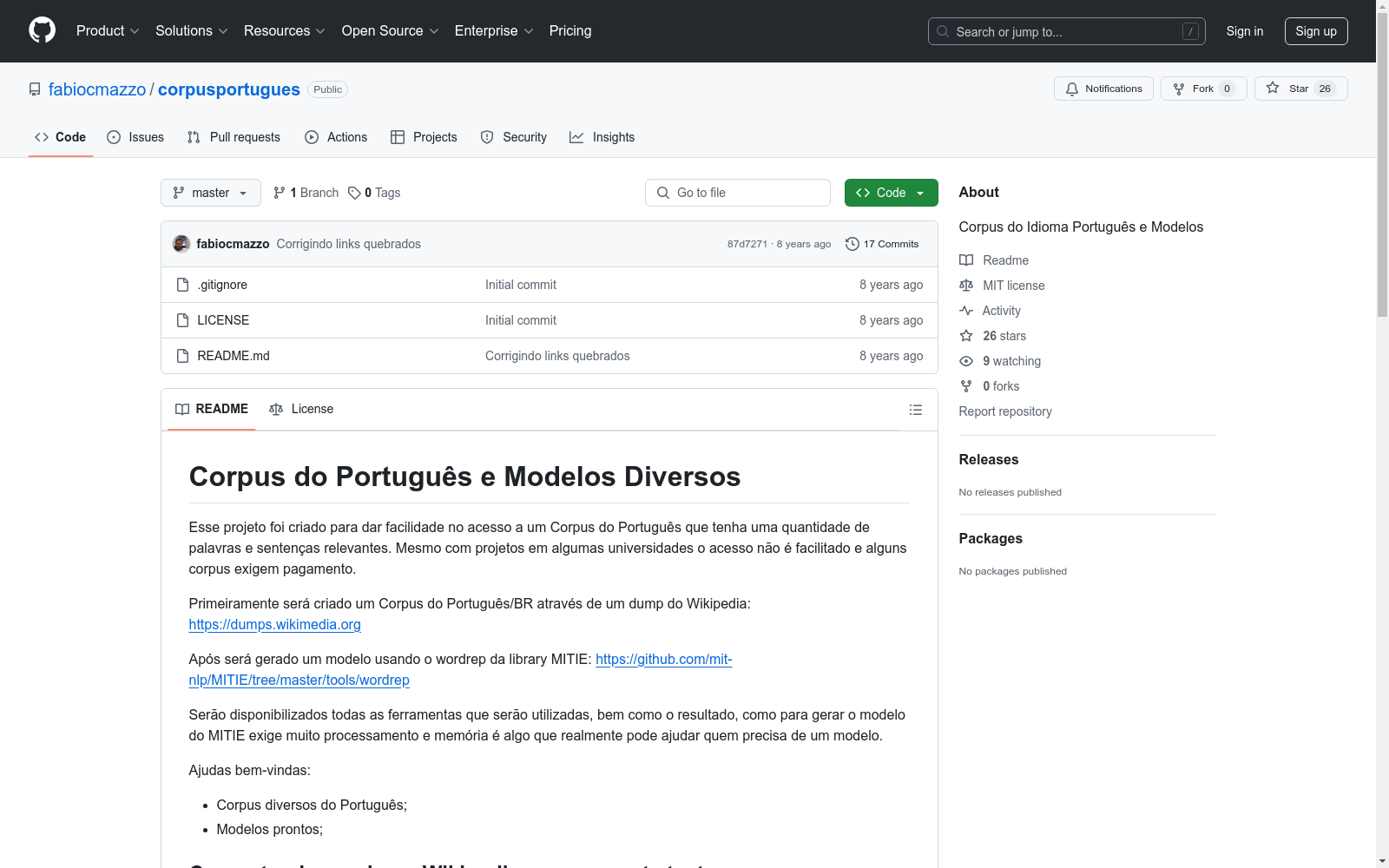Open the fabiocmazzo owner profile link
This screenshot has width=1389, height=868.
[x=97, y=89]
